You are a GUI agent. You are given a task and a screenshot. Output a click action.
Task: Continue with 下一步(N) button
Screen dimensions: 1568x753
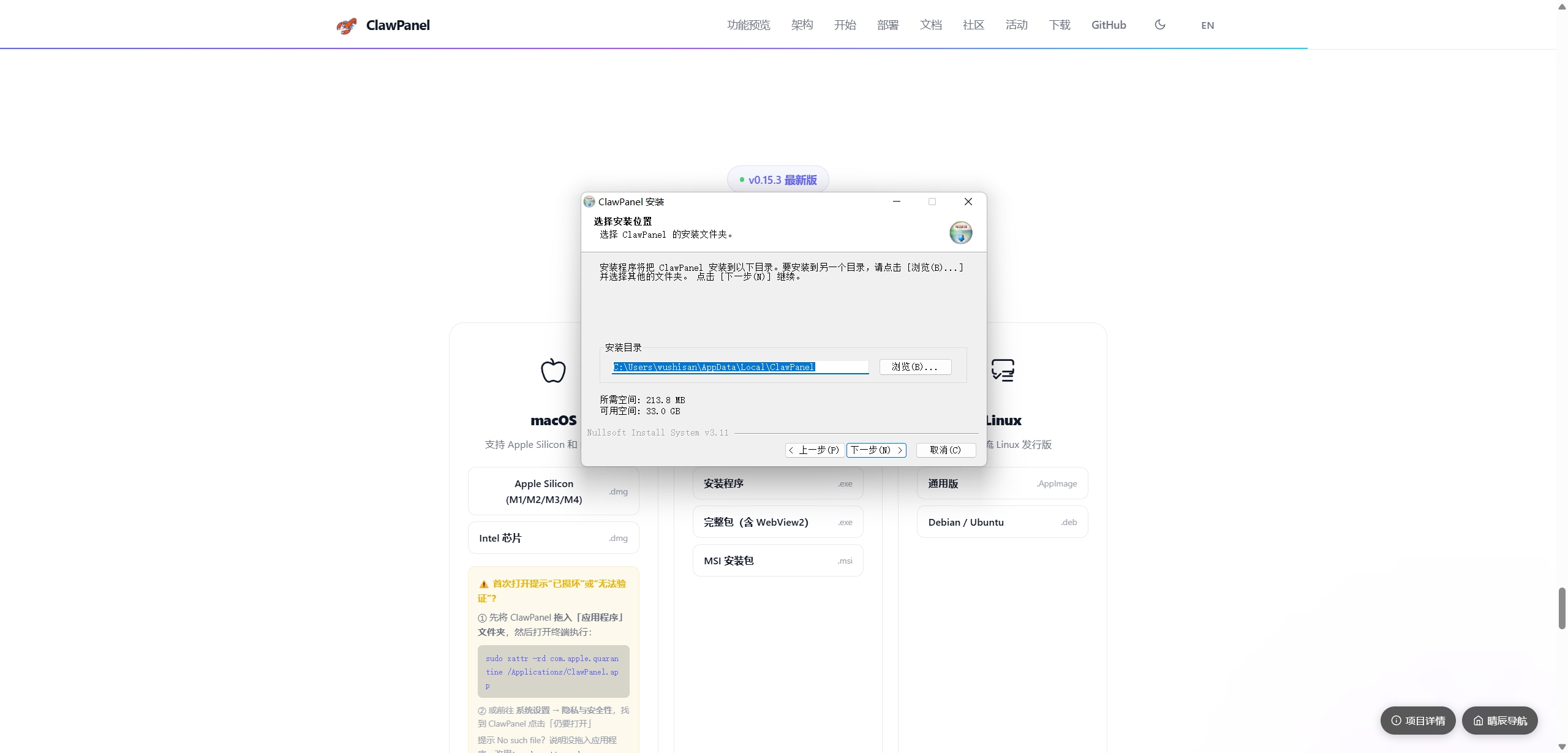pyautogui.click(x=876, y=450)
